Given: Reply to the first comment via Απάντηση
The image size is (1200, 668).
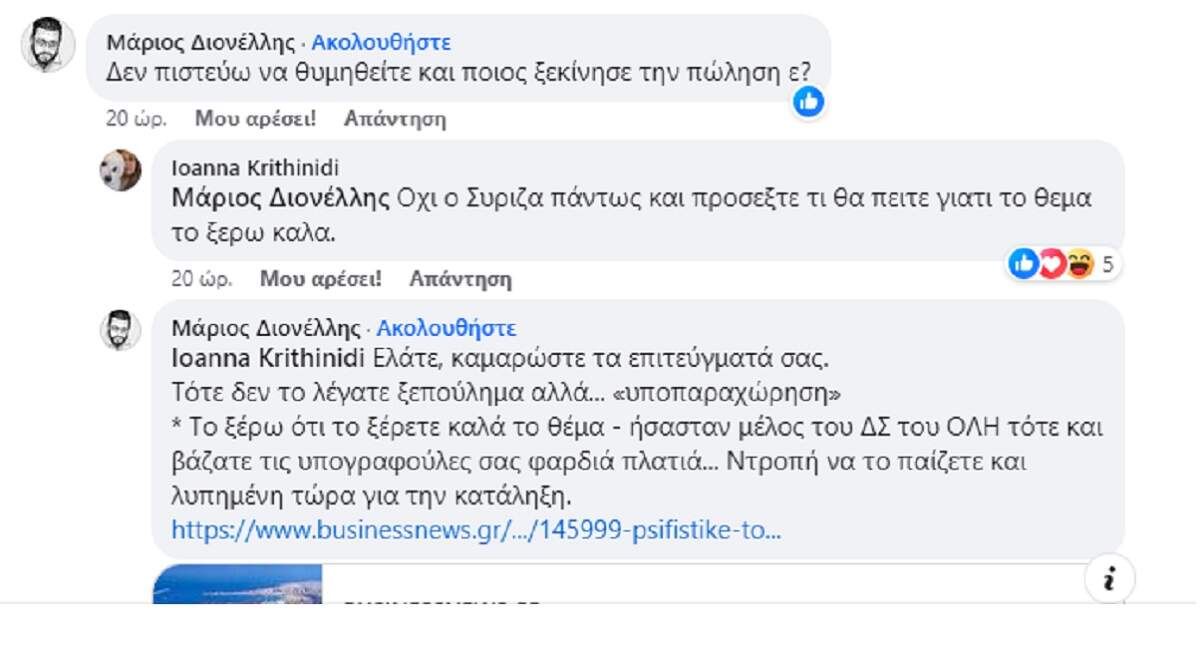Looking at the screenshot, I should pyautogui.click(x=395, y=119).
